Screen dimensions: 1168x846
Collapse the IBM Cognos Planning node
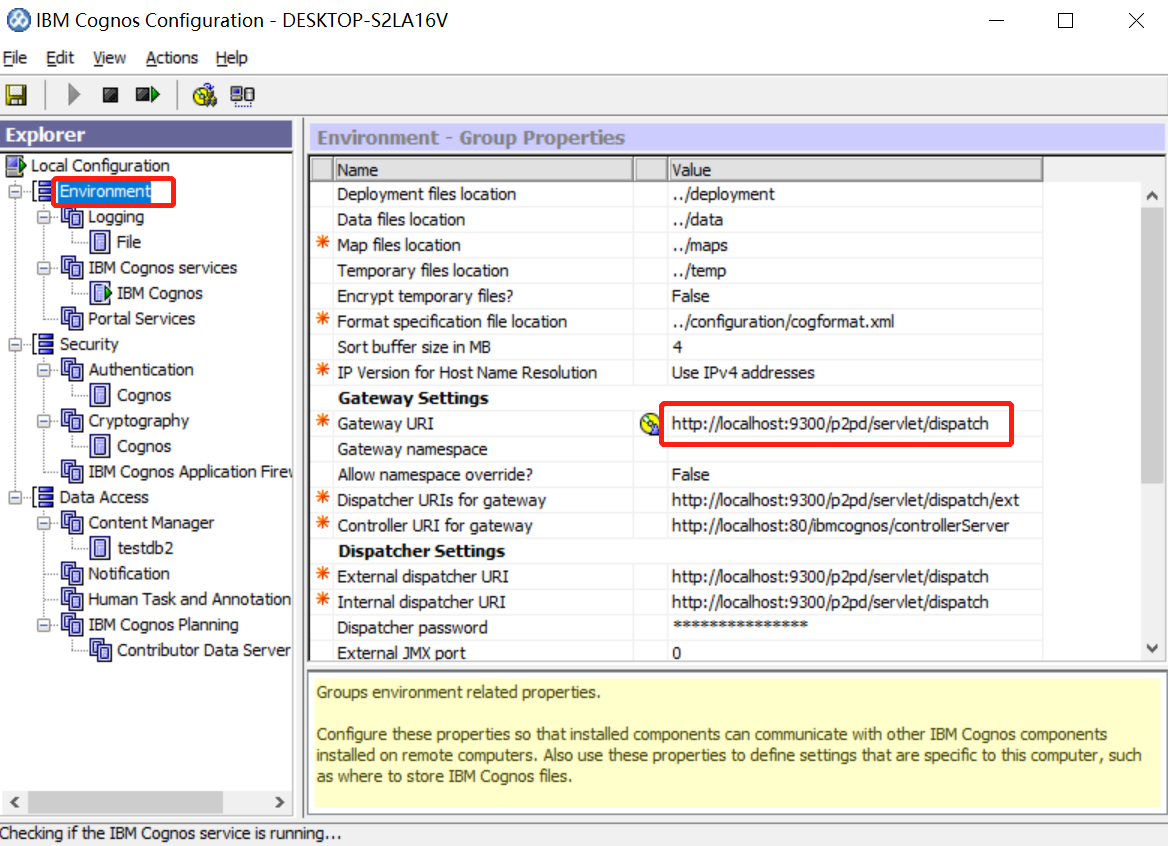pos(44,625)
